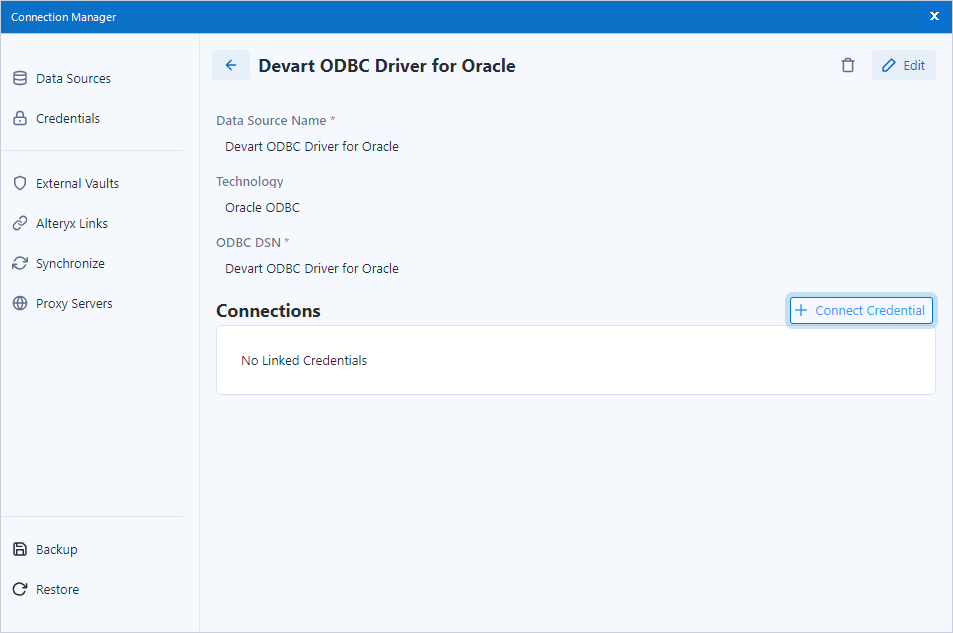The image size is (953, 633).
Task: Click the Credentials padlock icon
Action: (20, 118)
